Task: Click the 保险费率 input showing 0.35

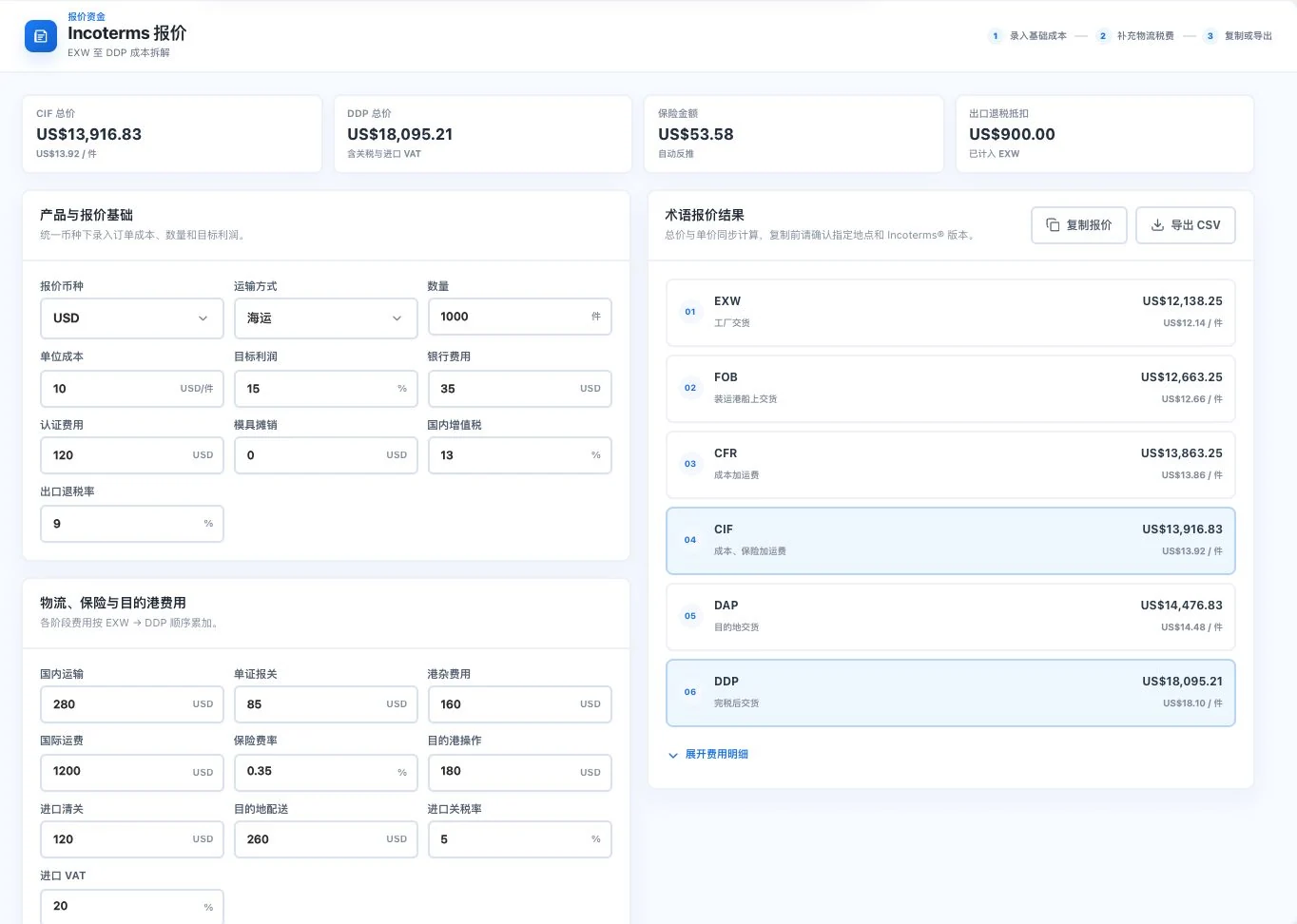Action: 326,772
